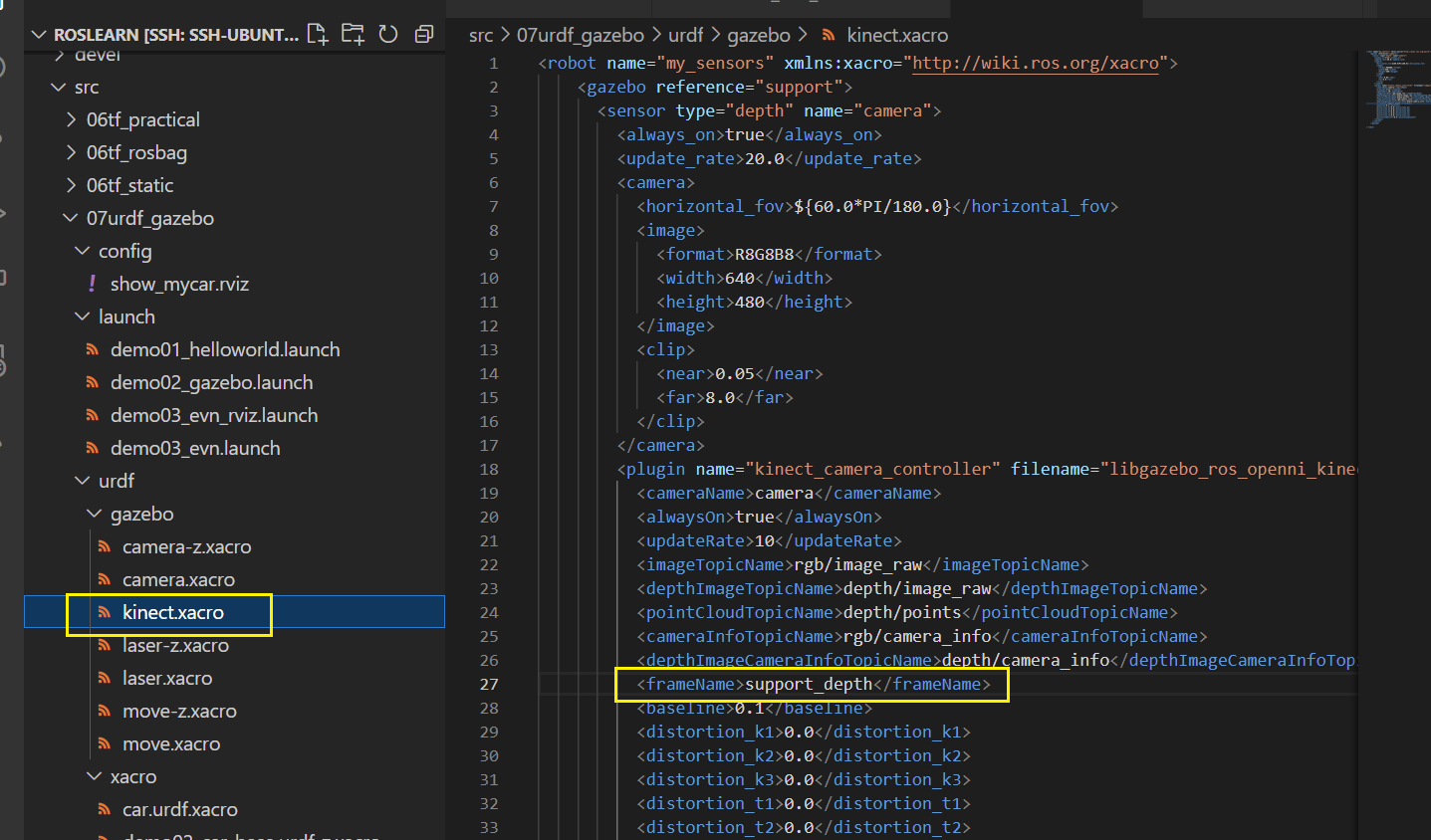Click the file icon beside camera-z.xacro
Viewport: 1431px width, 840px height.
[x=105, y=546]
